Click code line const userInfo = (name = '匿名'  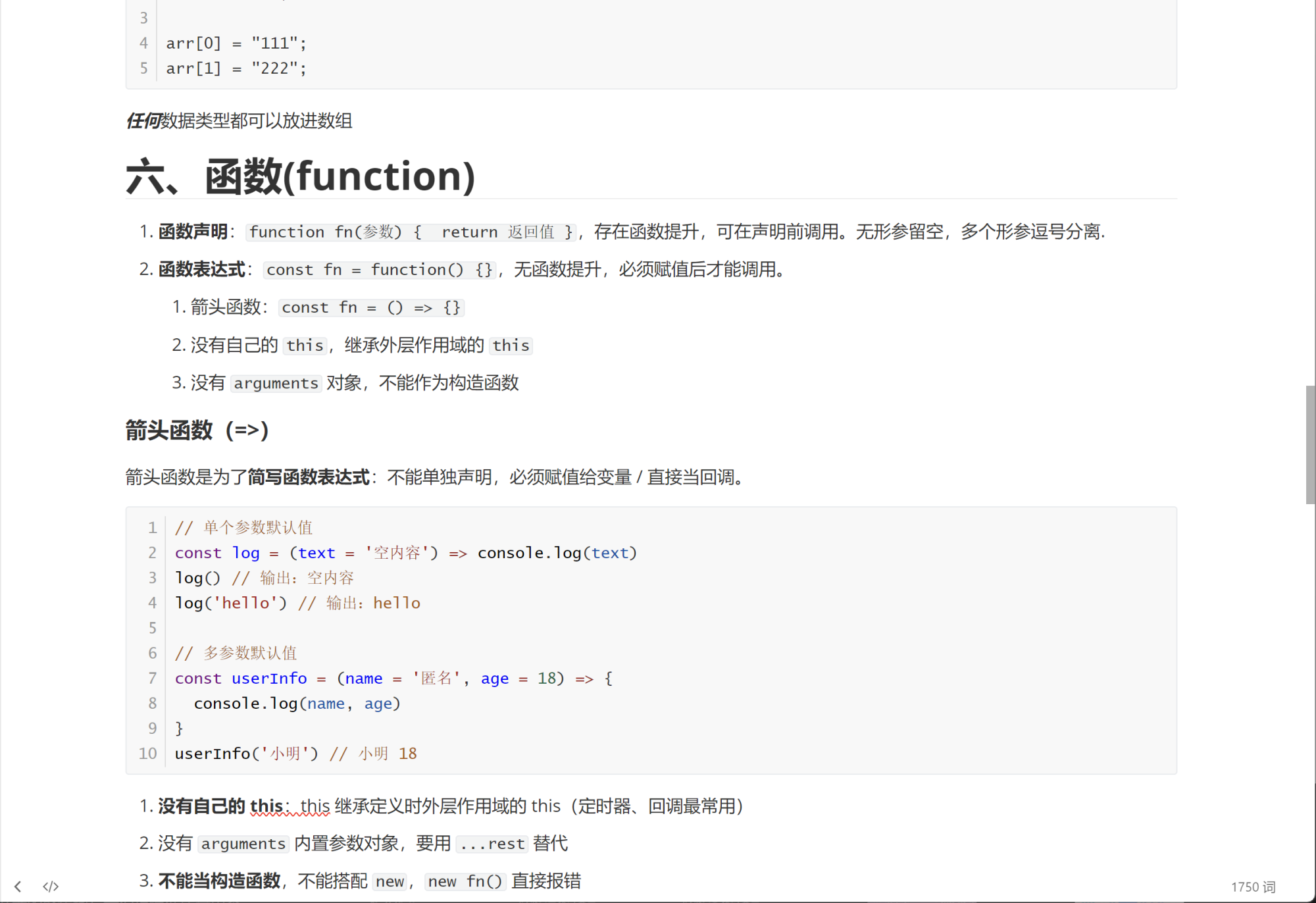pos(393,679)
